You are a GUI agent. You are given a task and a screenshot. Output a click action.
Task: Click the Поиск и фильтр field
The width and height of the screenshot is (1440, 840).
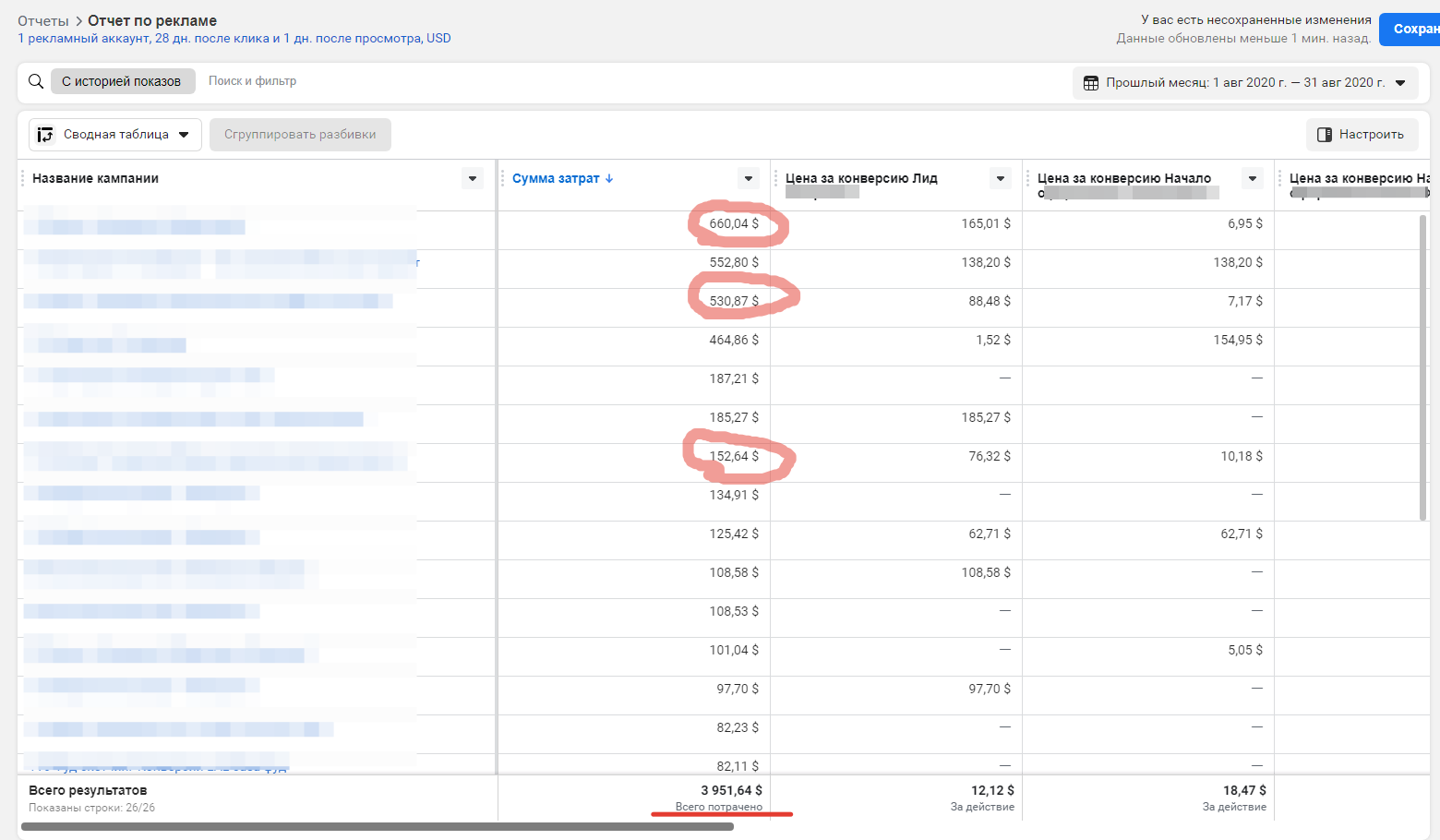click(x=252, y=81)
